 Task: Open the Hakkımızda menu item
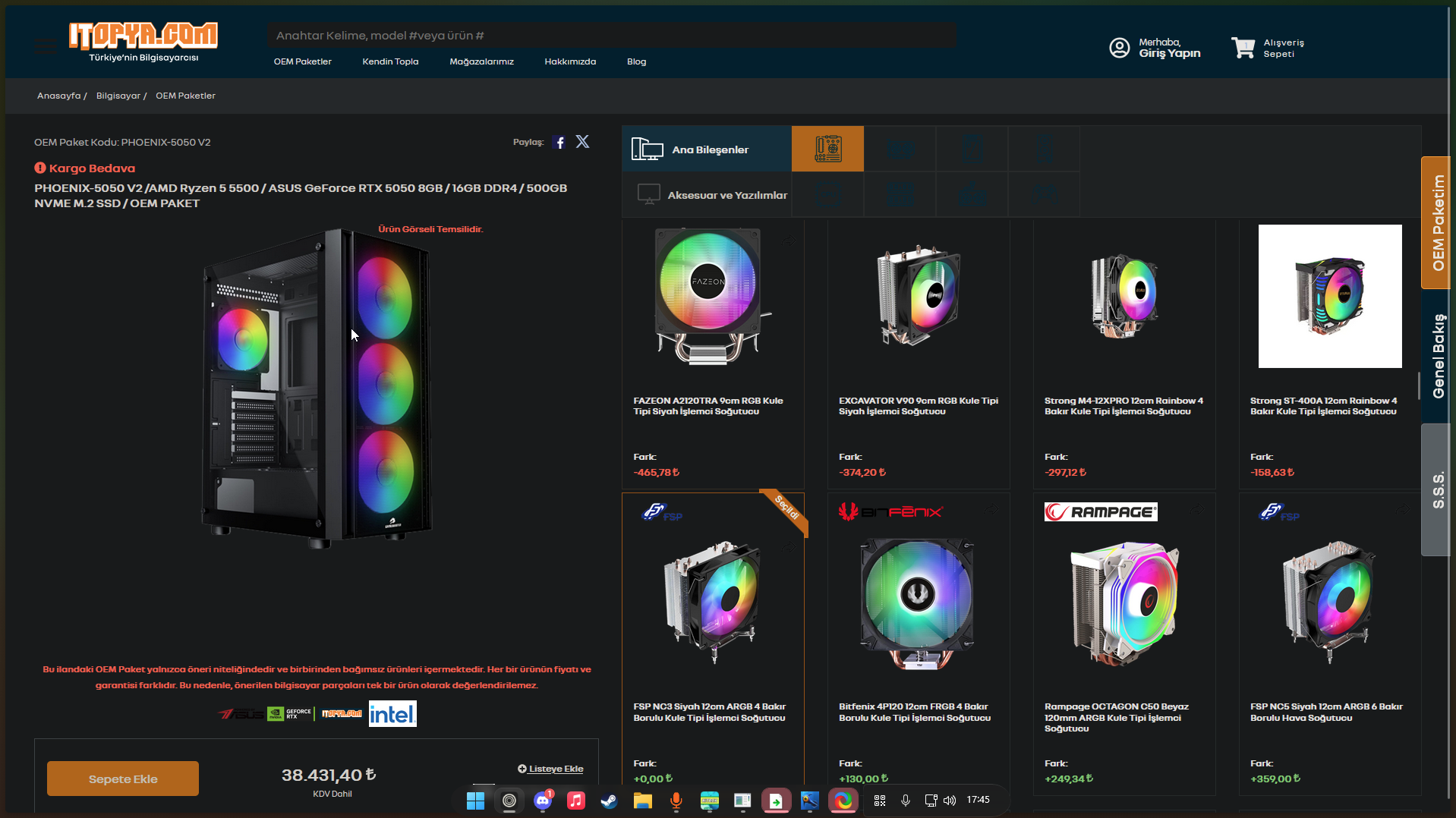[x=570, y=61]
